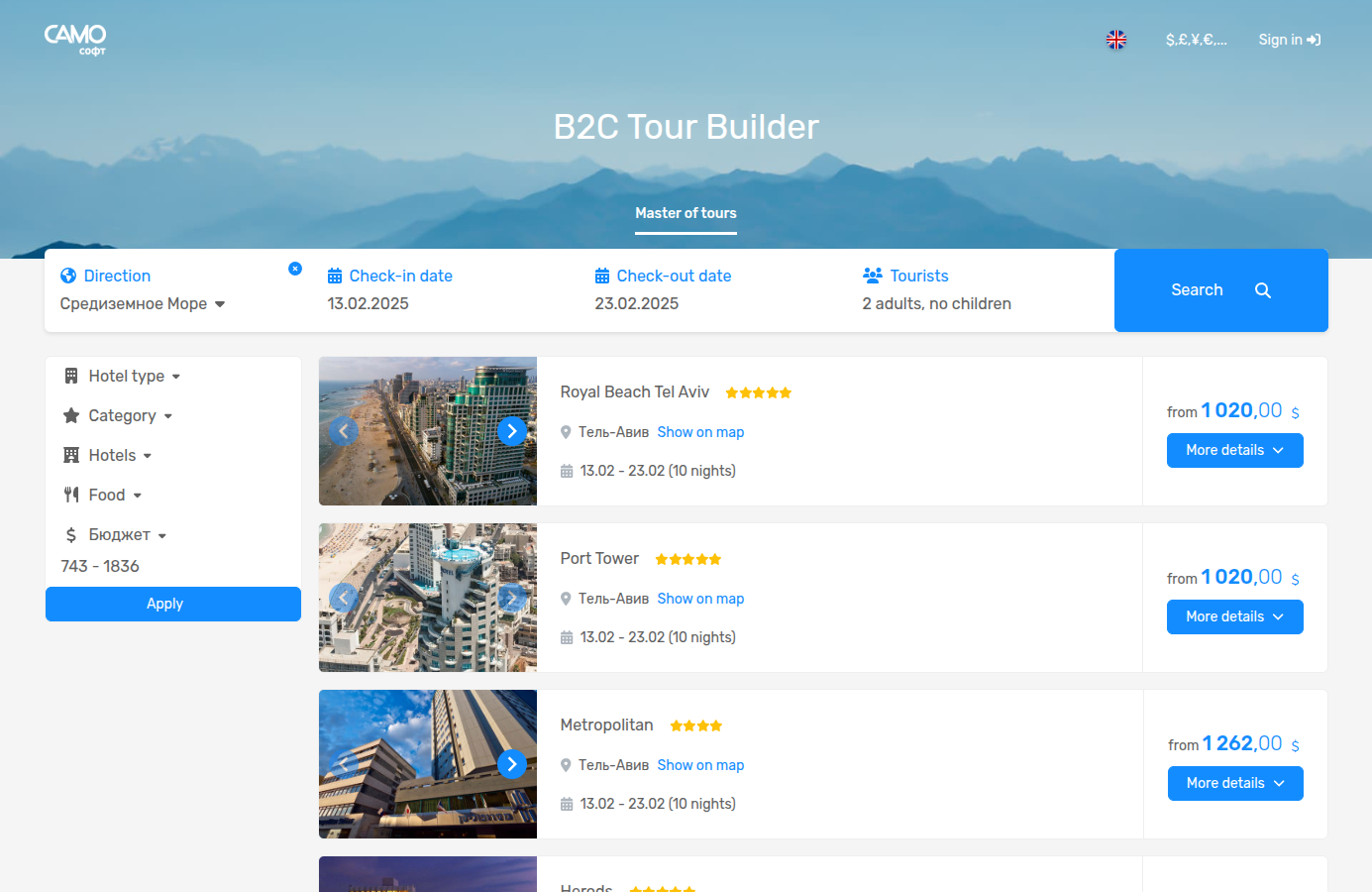Show next photo of Metropolitan
This screenshot has height=892, width=1372.
(x=511, y=764)
